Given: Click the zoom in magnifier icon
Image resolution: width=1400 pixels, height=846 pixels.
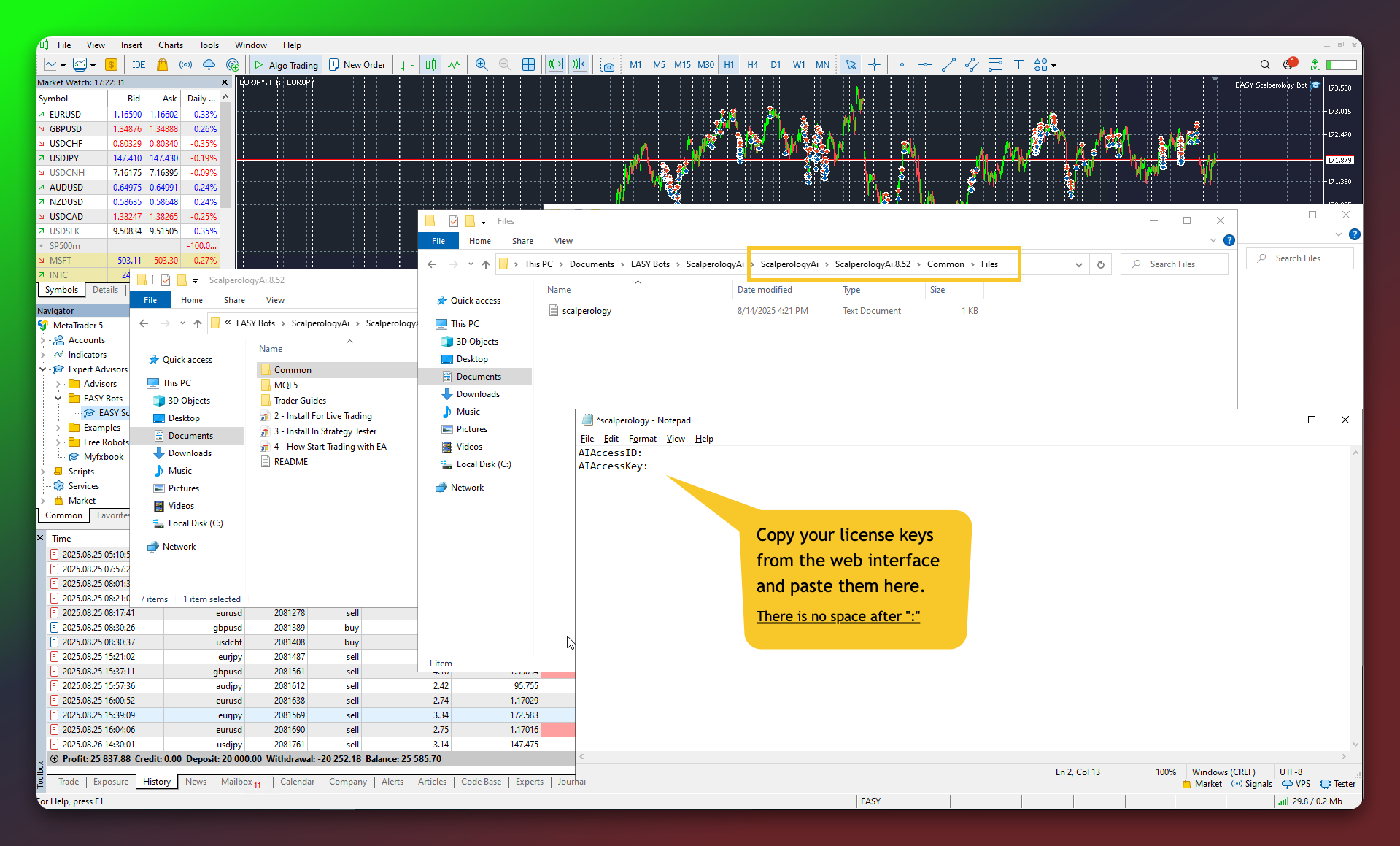Looking at the screenshot, I should pos(482,65).
